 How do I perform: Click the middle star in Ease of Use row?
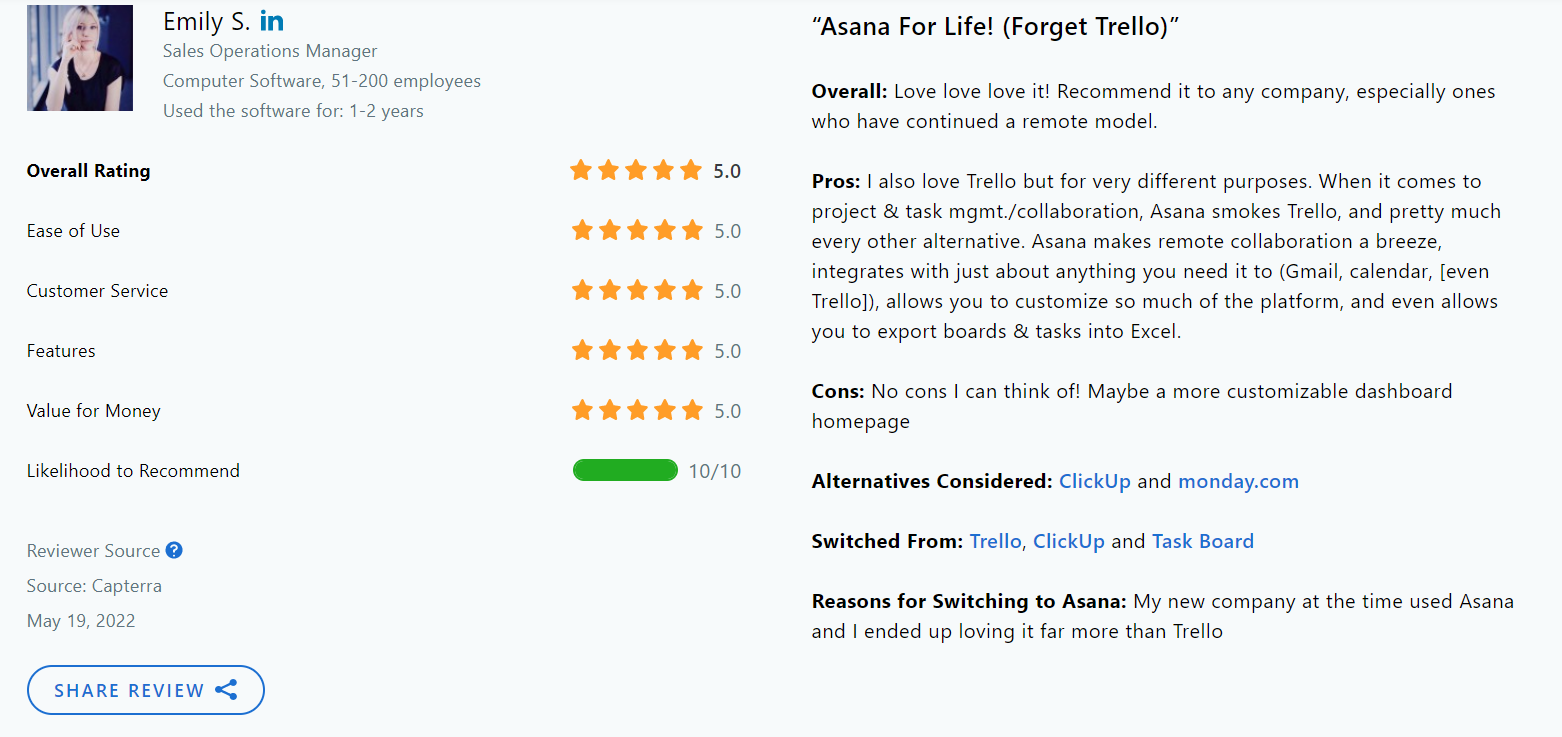[635, 230]
